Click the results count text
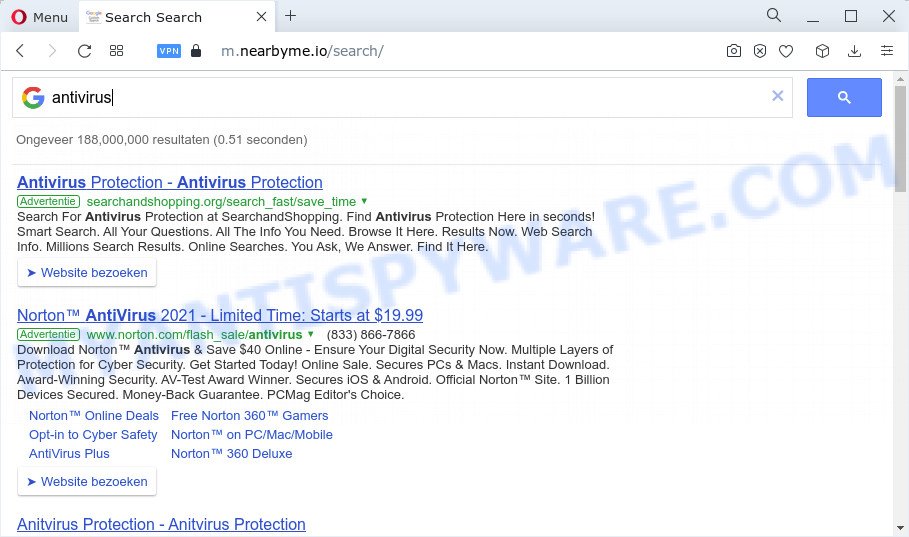909x537 pixels. pos(162,140)
